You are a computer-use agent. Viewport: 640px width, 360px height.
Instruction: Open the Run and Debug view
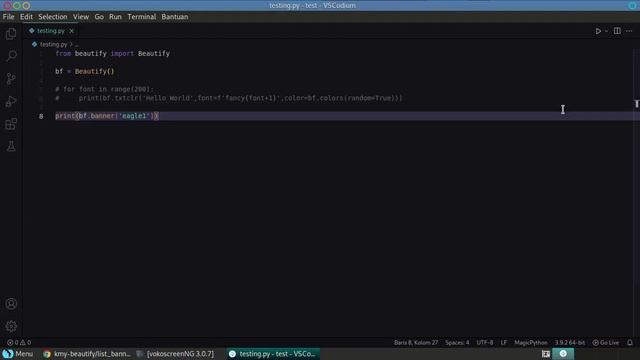coord(11,101)
